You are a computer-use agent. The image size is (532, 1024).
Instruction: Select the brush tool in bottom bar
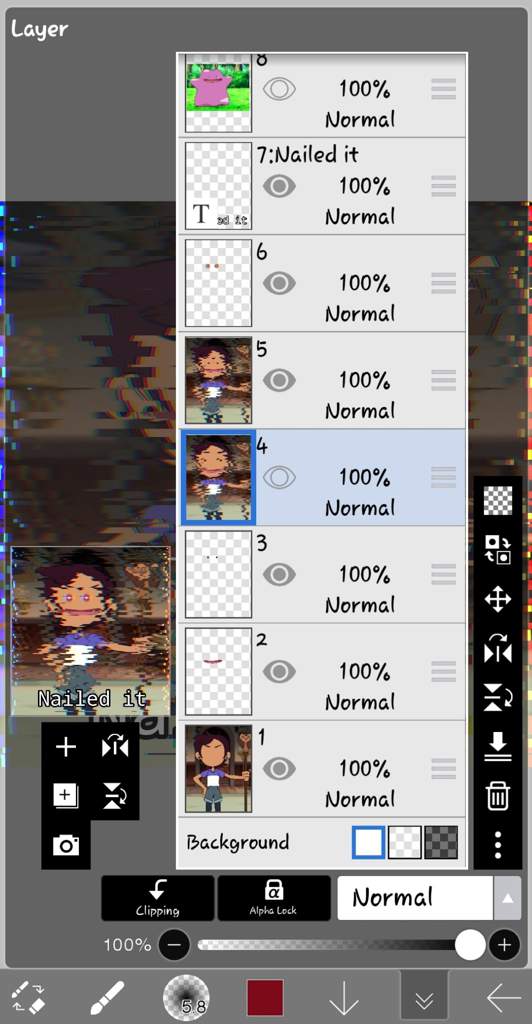pyautogui.click(x=106, y=997)
